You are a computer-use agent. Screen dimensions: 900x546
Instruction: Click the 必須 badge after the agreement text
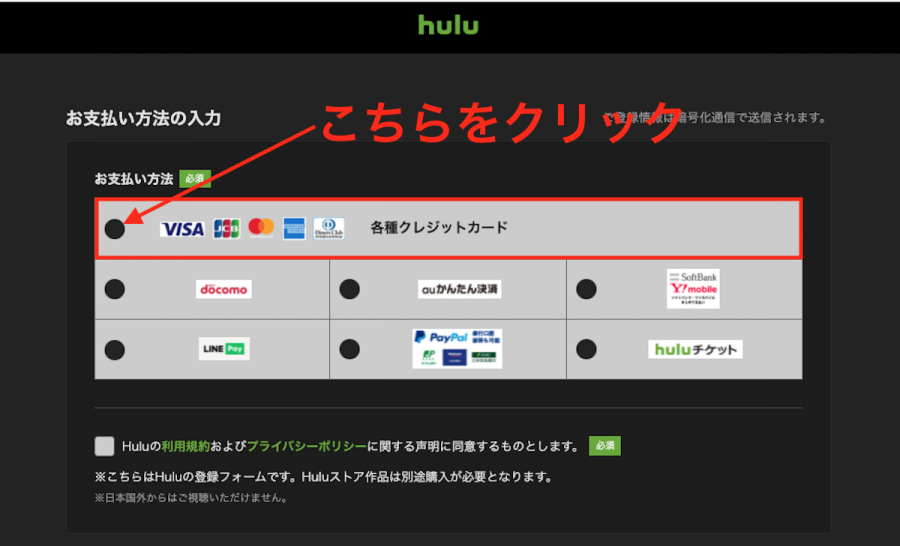tap(605, 446)
